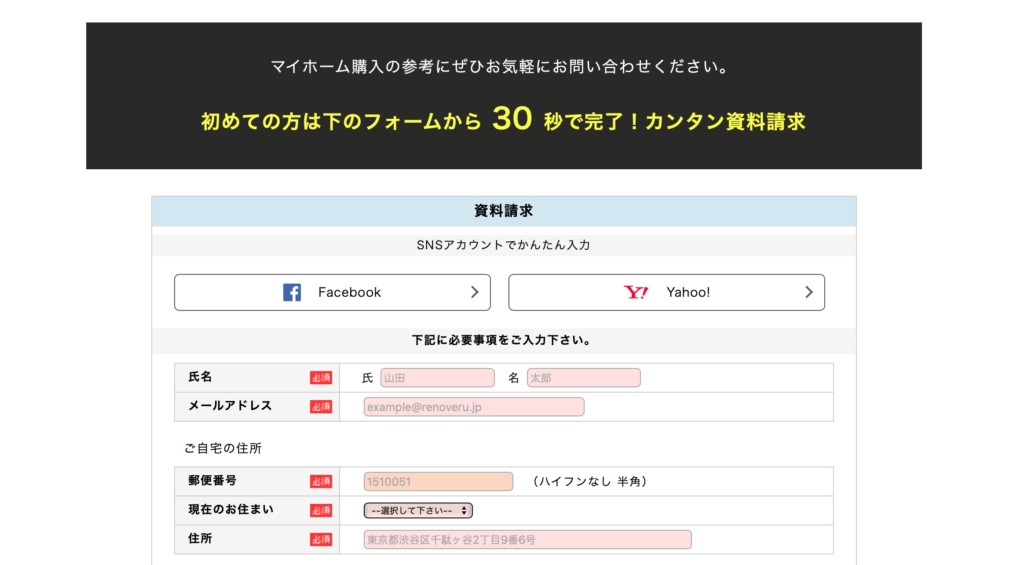Focus the 名 given name input field
This screenshot has height=565, width=1024.
coord(584,378)
